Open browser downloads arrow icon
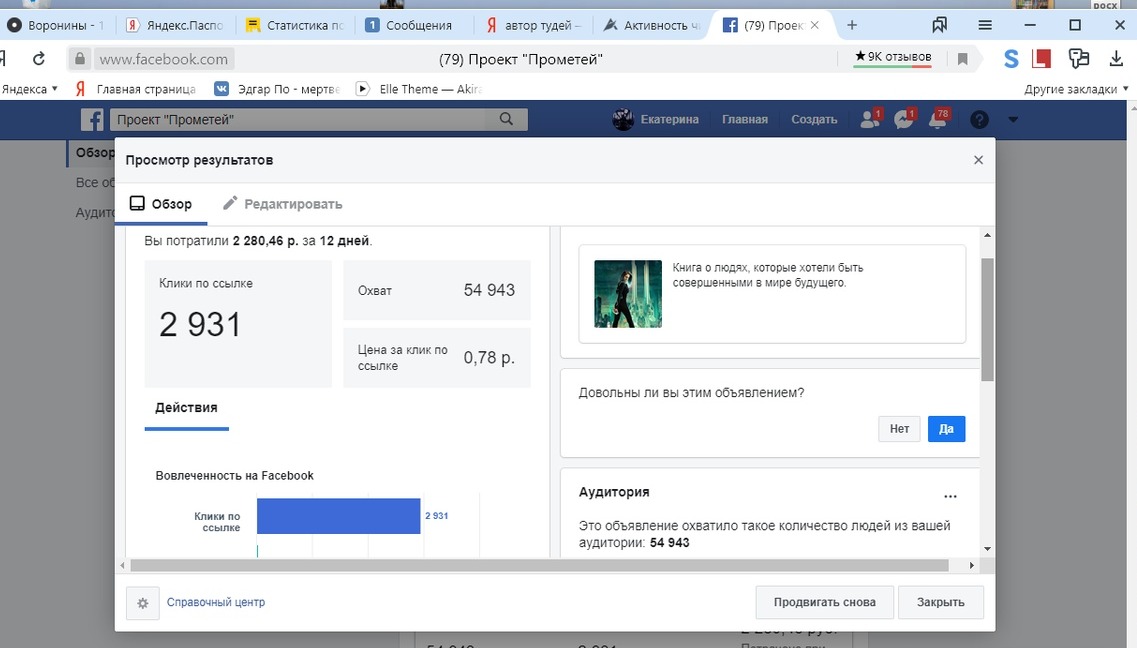This screenshot has width=1137, height=648. (x=1116, y=59)
